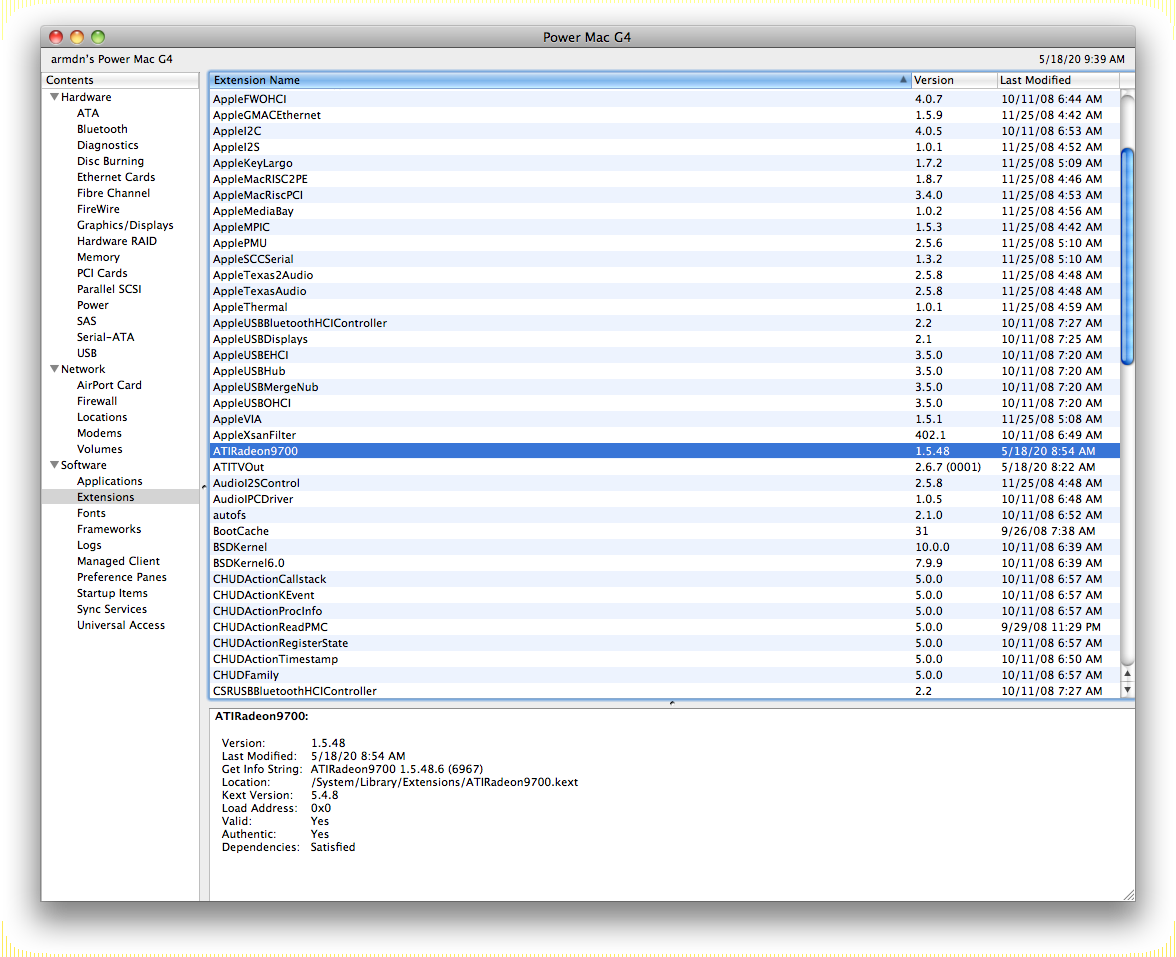Select AirPort Card under Network
Image resolution: width=1176 pixels, height=957 pixels.
(x=109, y=386)
